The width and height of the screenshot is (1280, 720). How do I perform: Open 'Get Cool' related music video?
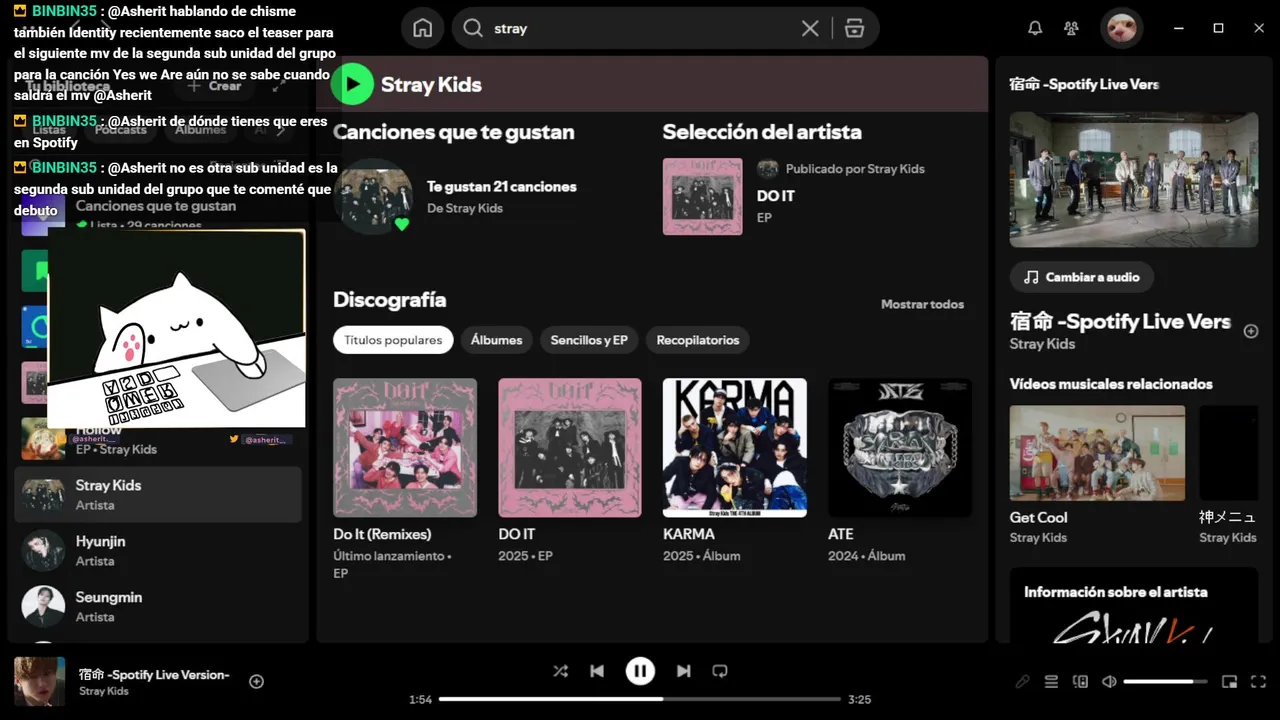point(1097,453)
